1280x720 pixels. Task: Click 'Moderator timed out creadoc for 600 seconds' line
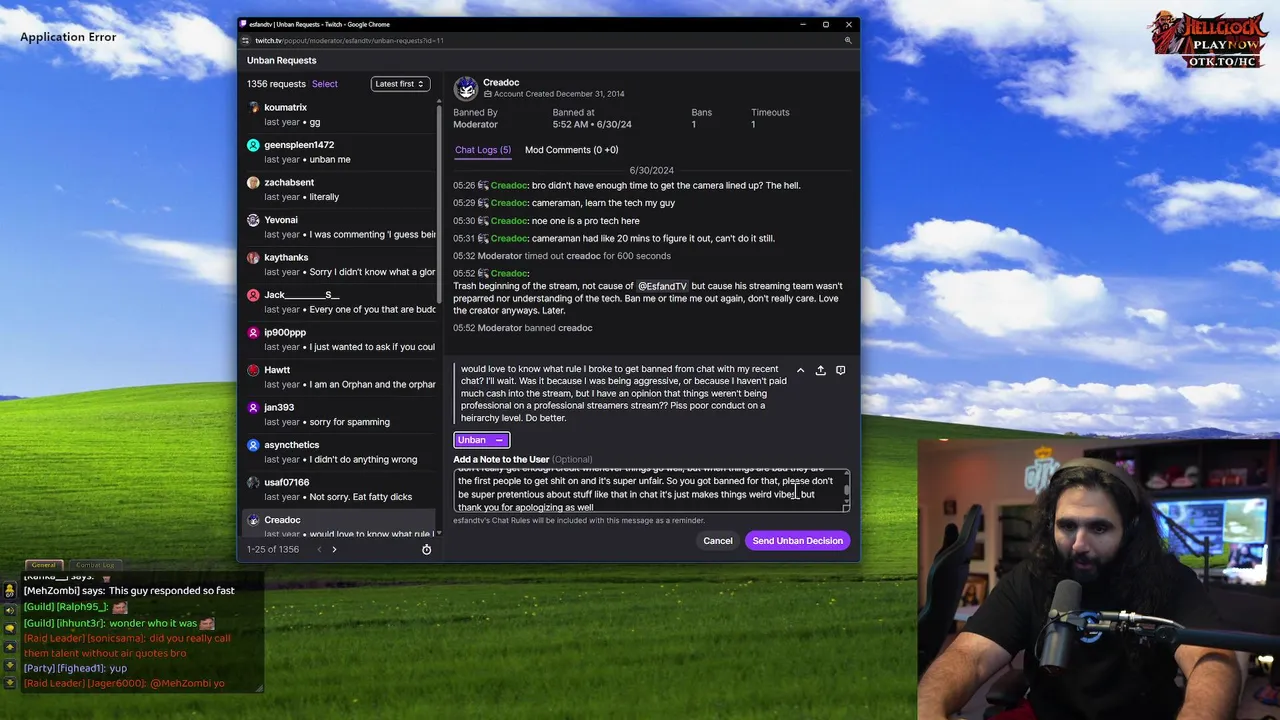(574, 256)
